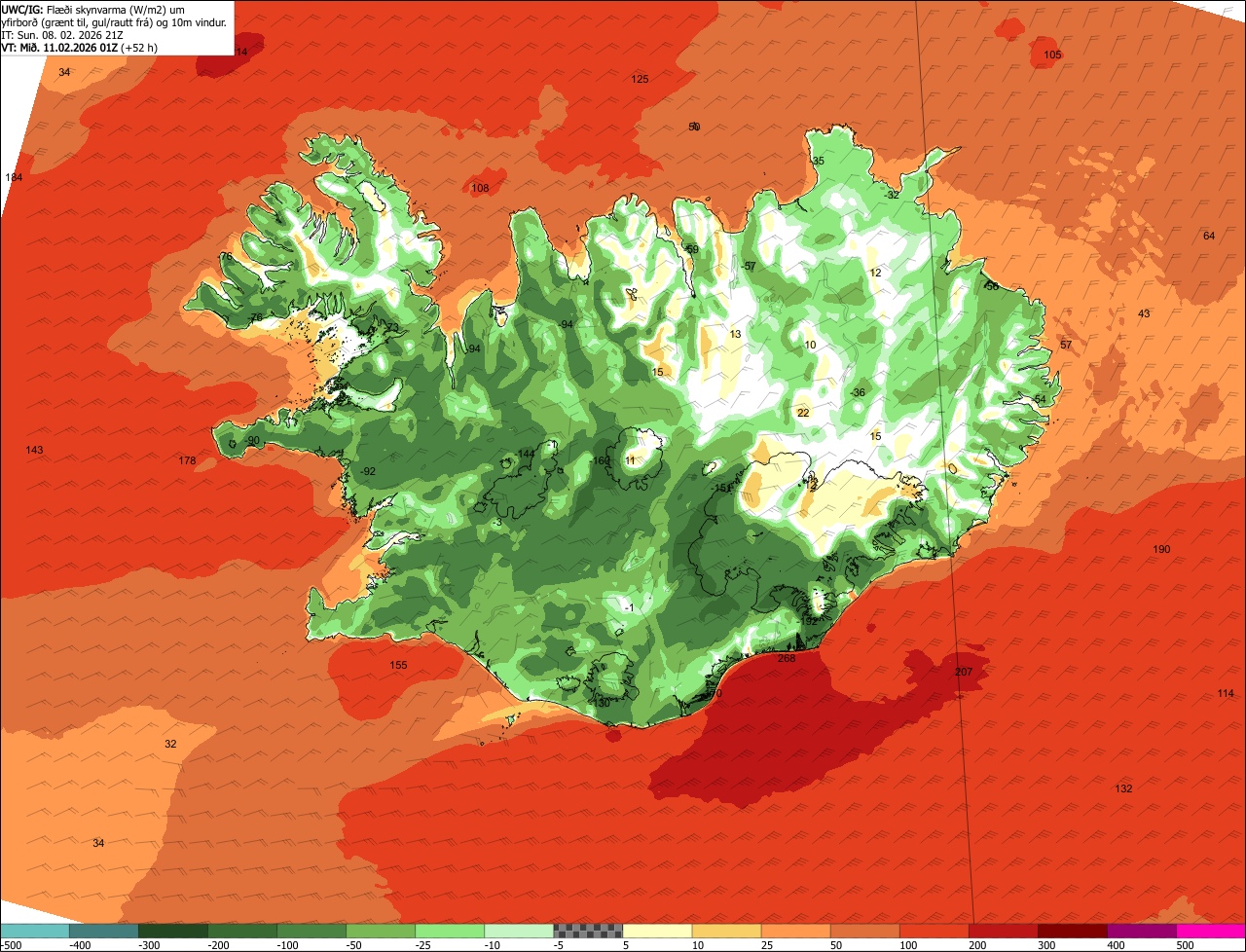Click the map value "-56" on east coast

click(x=990, y=287)
